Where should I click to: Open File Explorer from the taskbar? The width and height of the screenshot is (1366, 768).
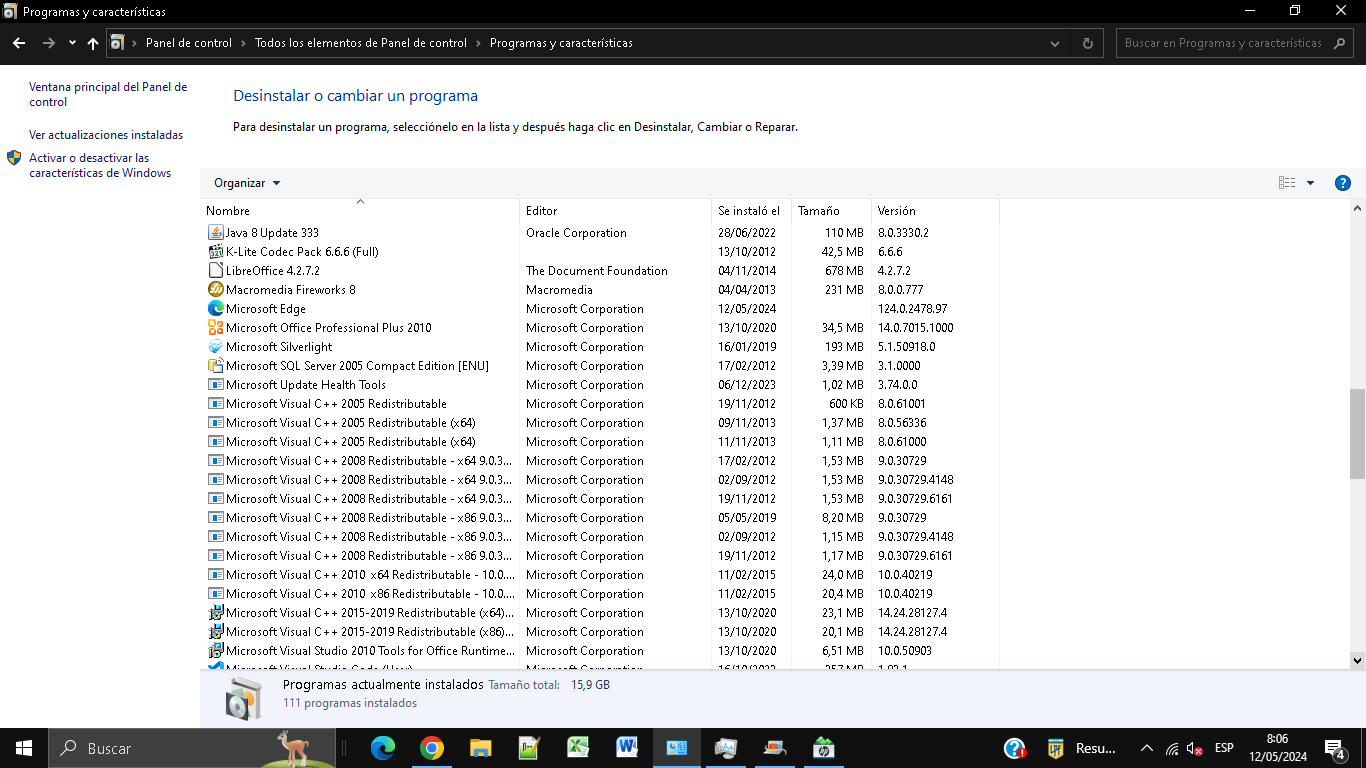[481, 748]
